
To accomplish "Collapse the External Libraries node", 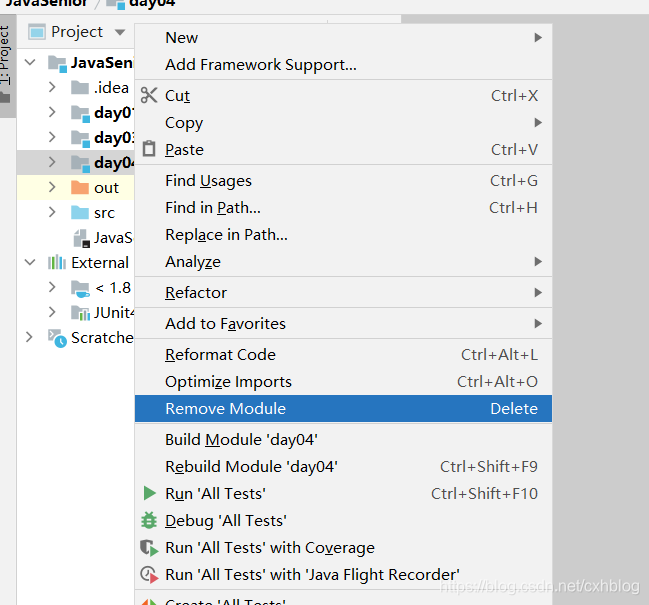I will (30, 262).
